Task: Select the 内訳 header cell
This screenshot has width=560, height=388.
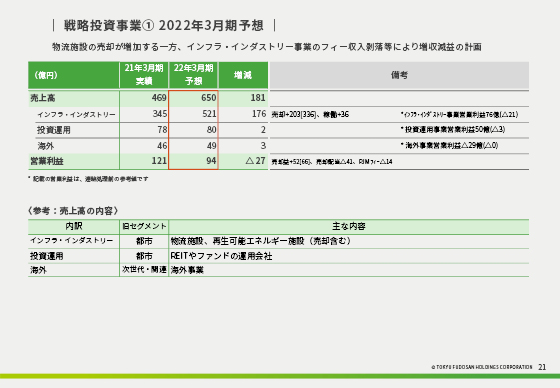Action: point(74,227)
